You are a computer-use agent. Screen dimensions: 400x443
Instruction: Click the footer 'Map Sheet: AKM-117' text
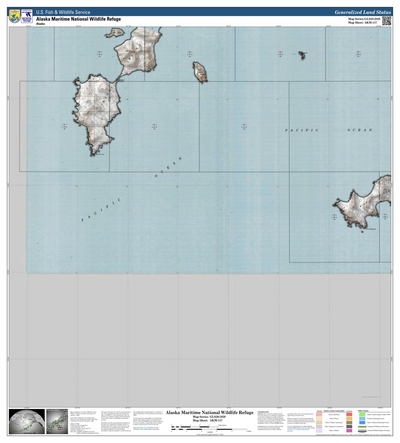[207, 420]
